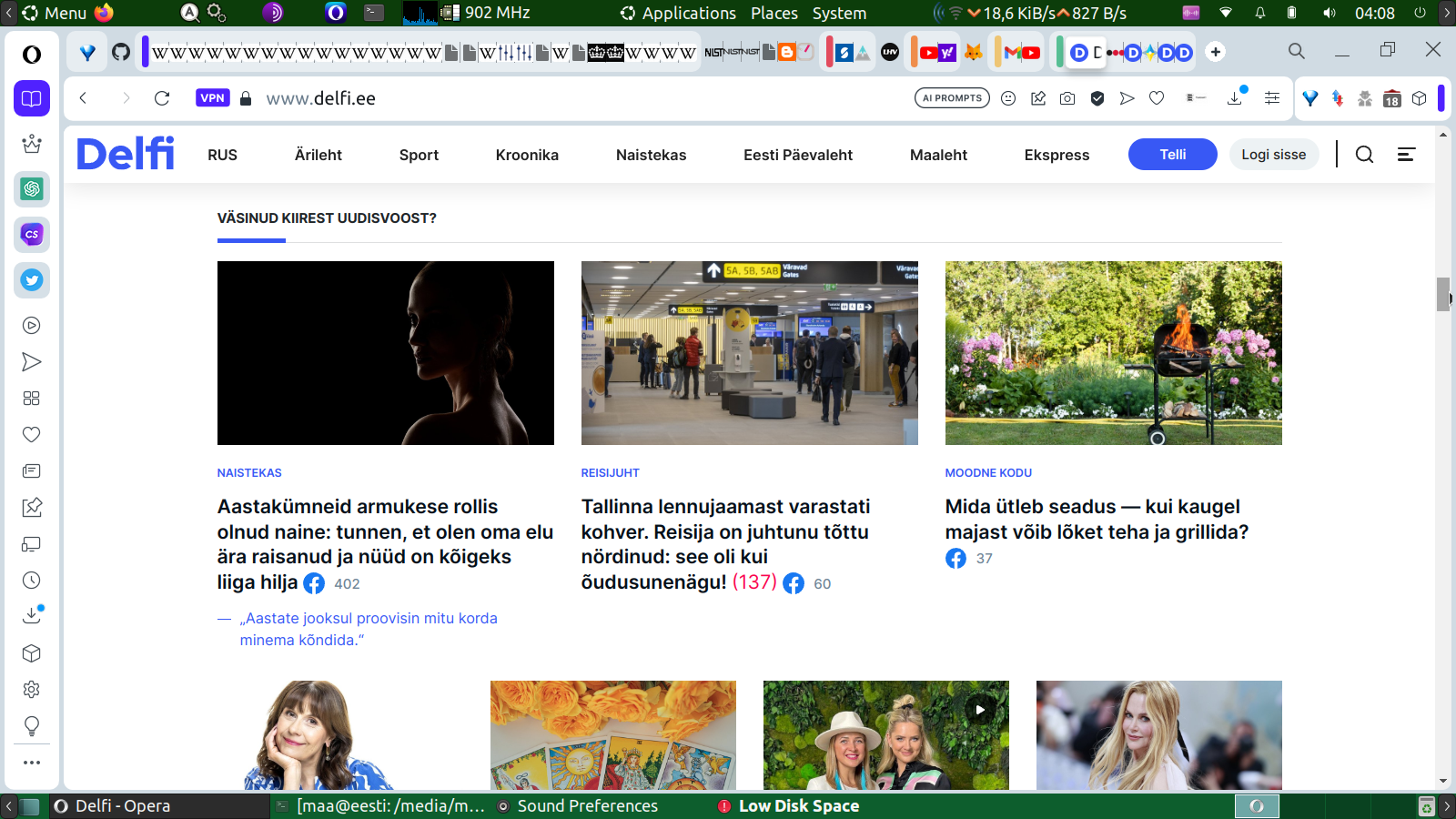
Task: Click the camera snapshot icon in address bar
Action: [x=1067, y=98]
